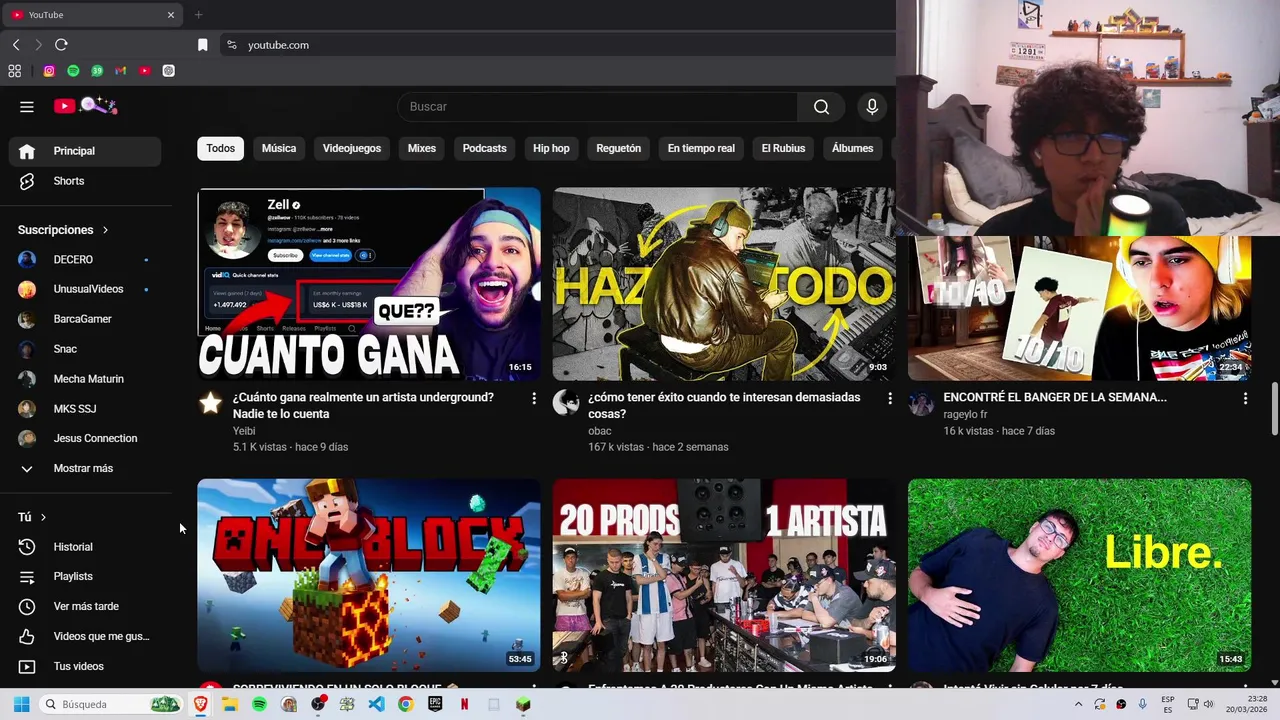Play the HAZ TODO thumbnail video

724,284
